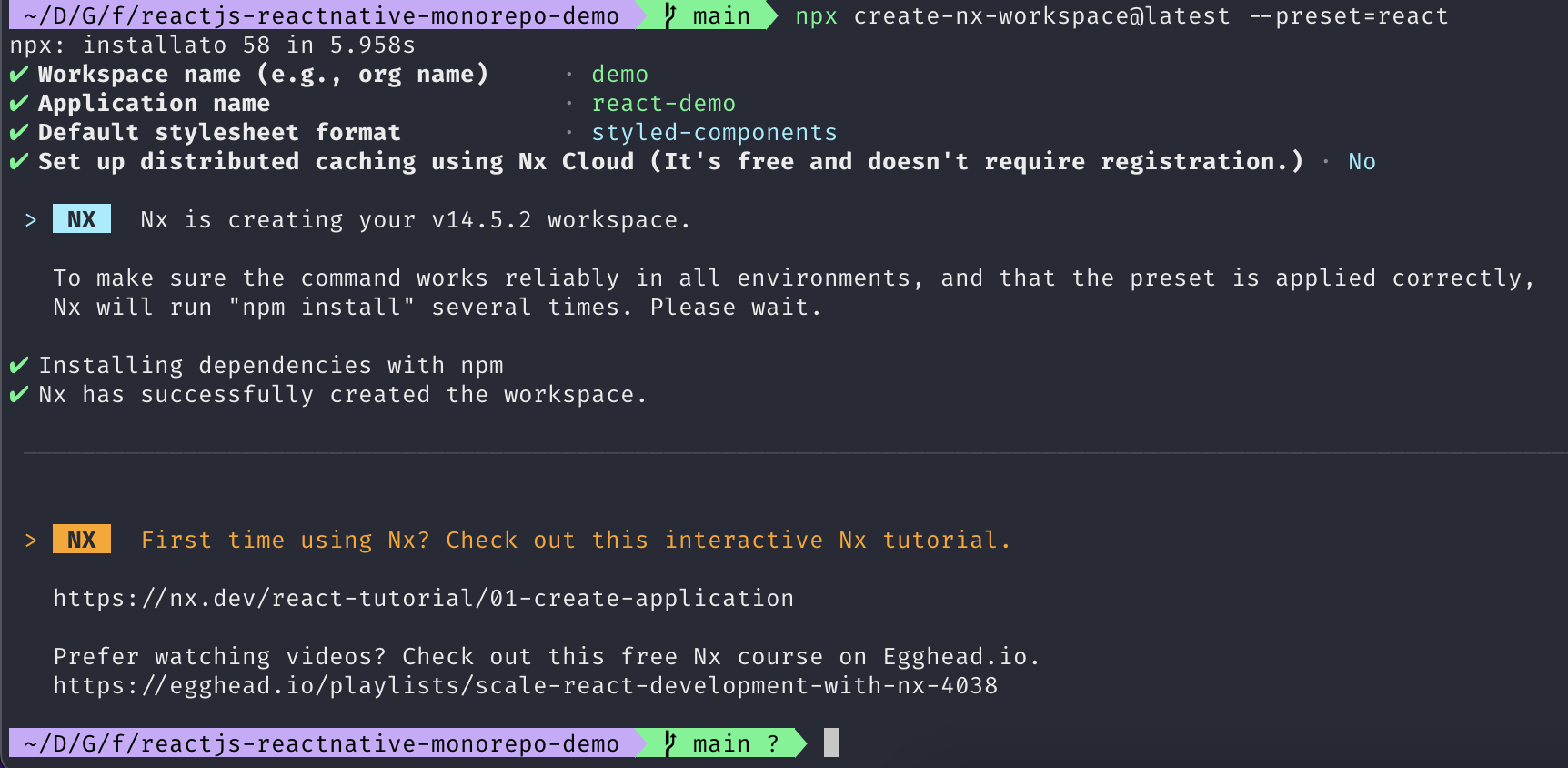1568x768 pixels.
Task: Select the 'styled-components' answer
Action: (x=715, y=132)
